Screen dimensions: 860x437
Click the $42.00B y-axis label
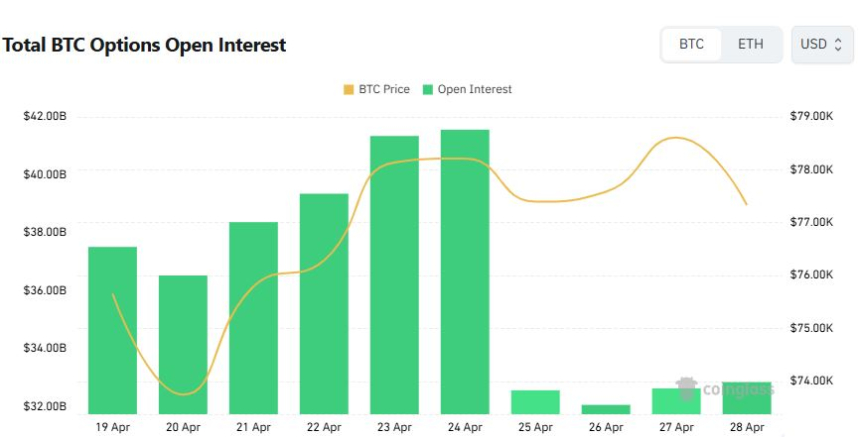tap(45, 117)
